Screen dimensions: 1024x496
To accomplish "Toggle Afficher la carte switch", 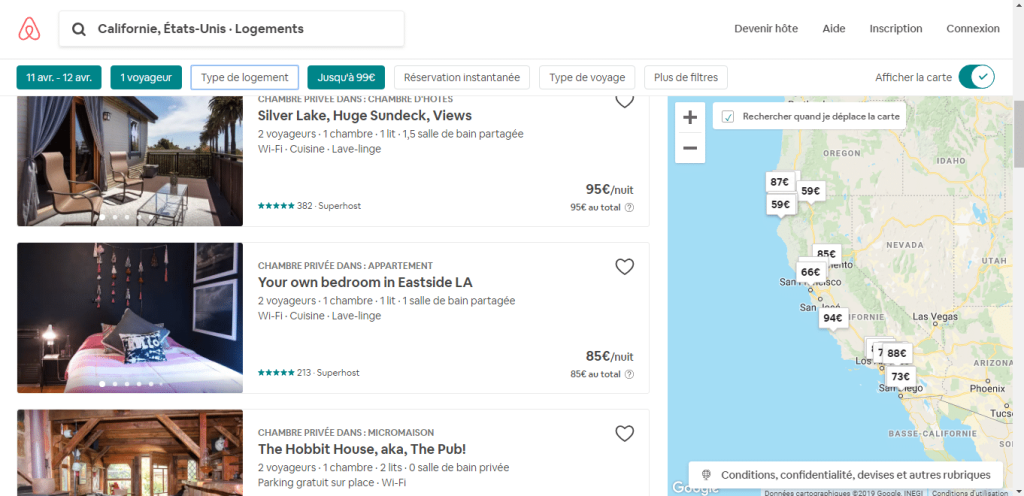I will click(976, 77).
